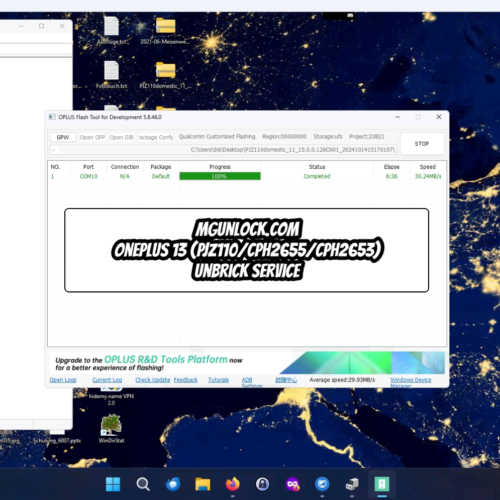The image size is (500, 500).
Task: Click the Project:23821 label
Action: click(x=367, y=137)
